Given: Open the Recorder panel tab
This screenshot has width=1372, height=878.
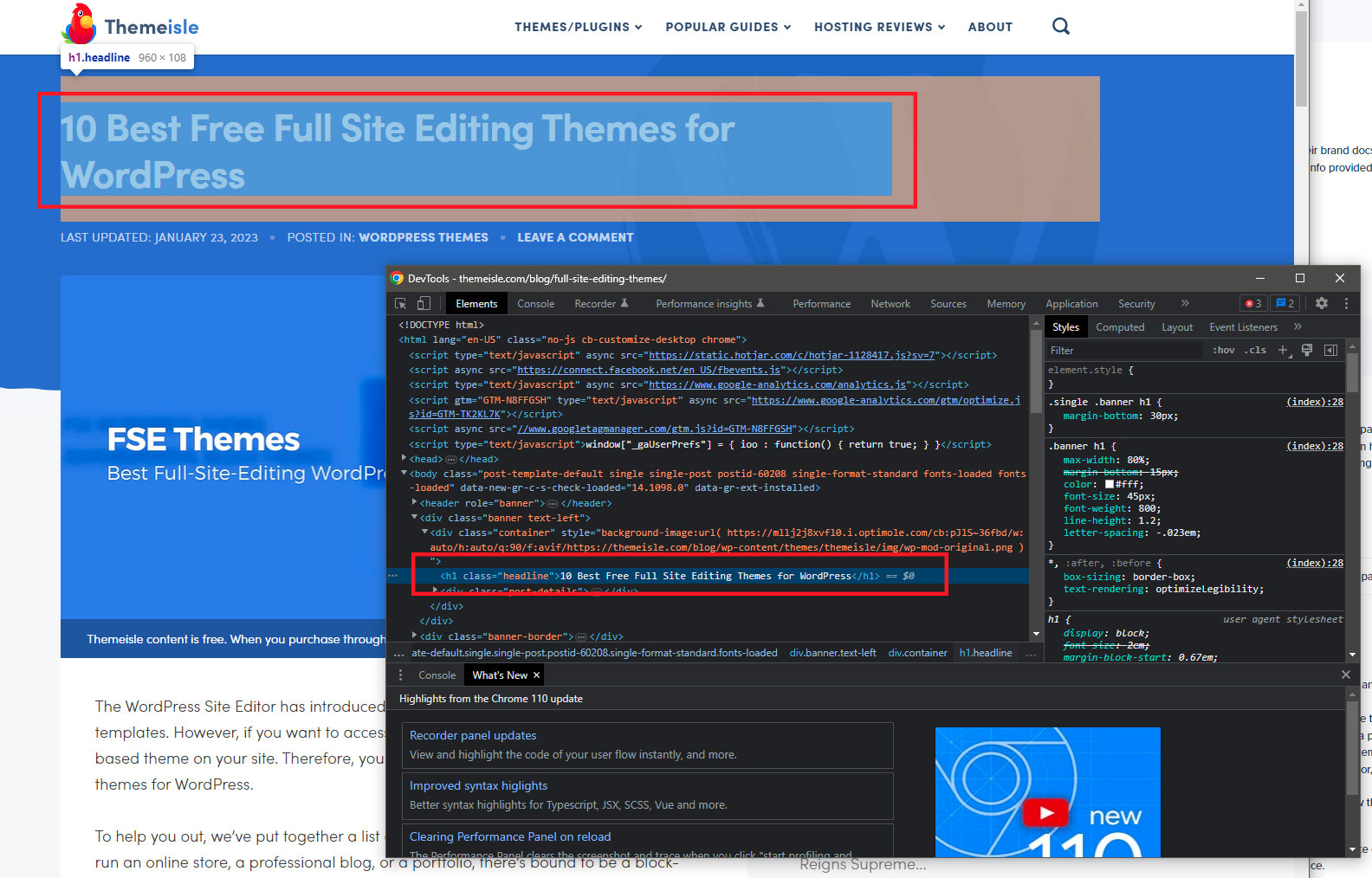Looking at the screenshot, I should tap(600, 304).
